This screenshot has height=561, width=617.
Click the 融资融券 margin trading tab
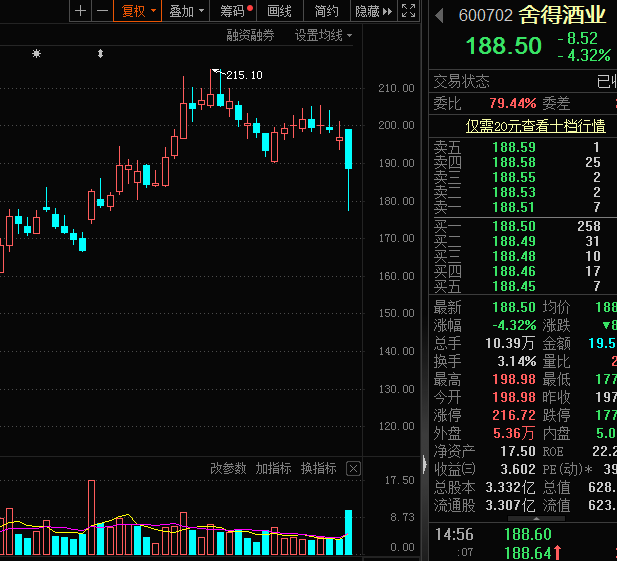pos(250,35)
